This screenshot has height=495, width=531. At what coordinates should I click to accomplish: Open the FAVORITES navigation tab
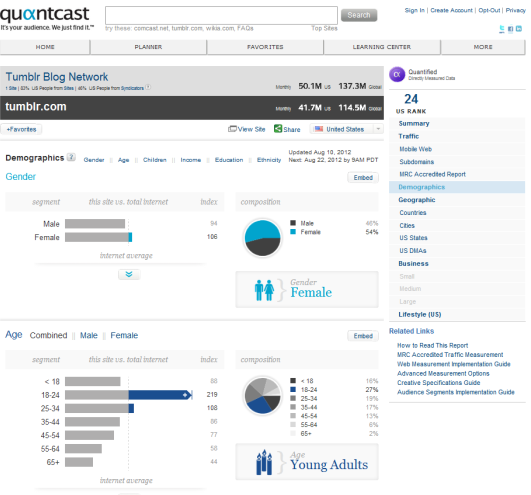[265, 47]
